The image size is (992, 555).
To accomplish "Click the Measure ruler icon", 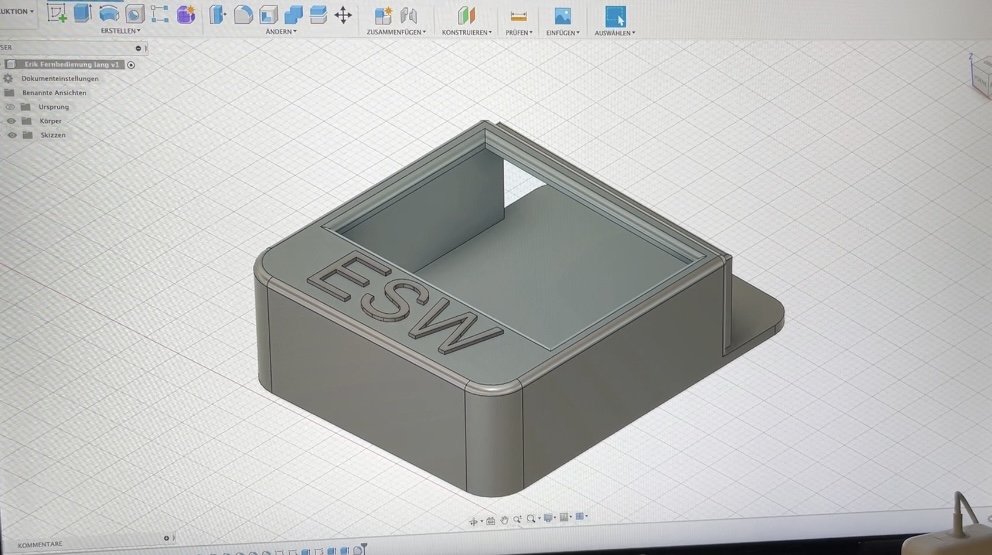I will pos(518,16).
